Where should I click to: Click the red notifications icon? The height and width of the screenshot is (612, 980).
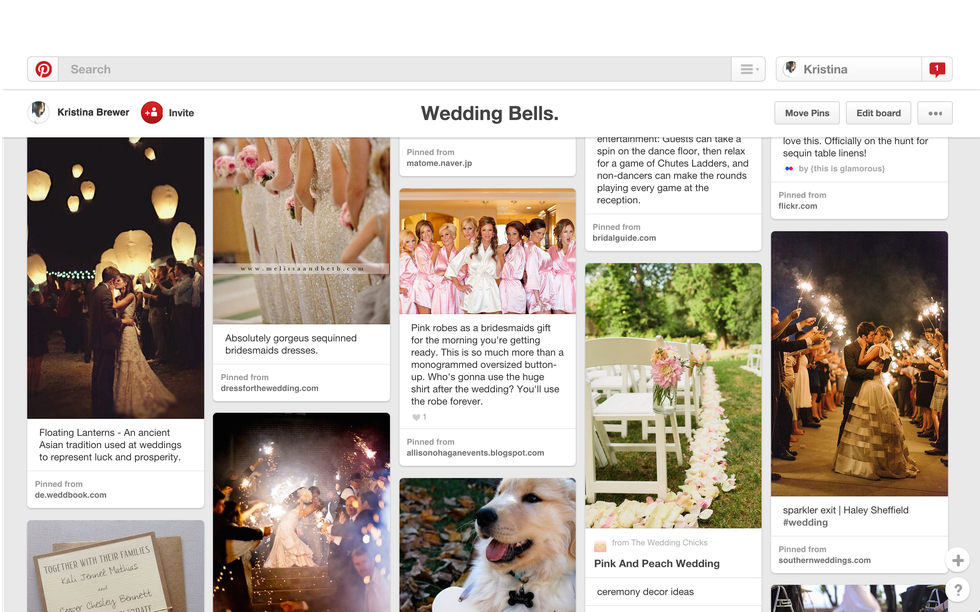pyautogui.click(x=936, y=69)
